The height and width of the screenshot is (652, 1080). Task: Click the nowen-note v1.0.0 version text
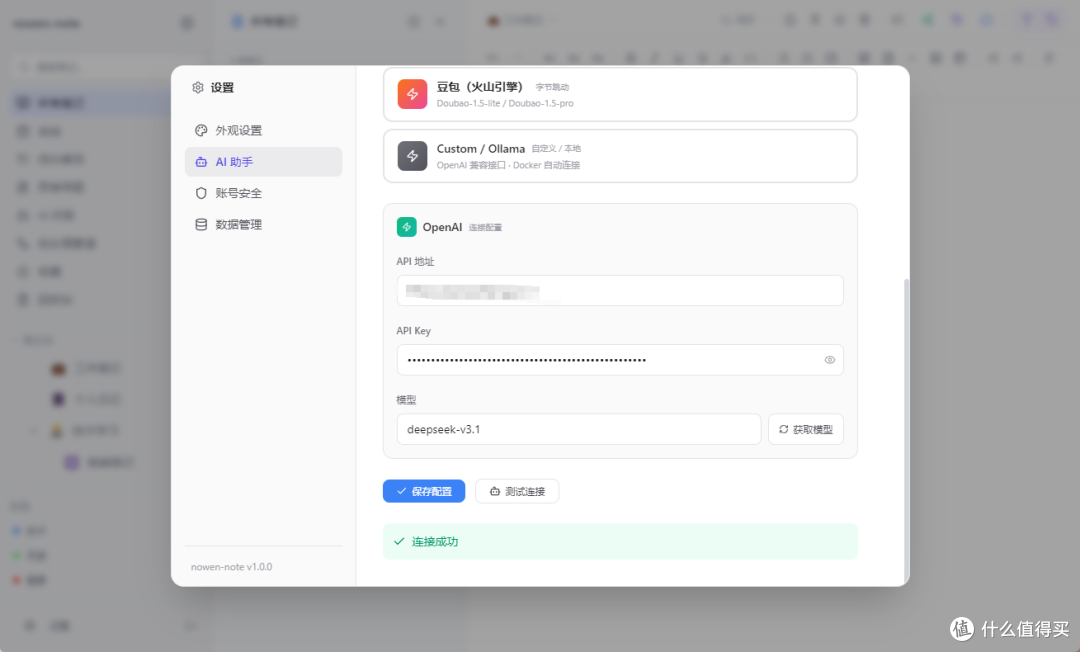(x=231, y=567)
